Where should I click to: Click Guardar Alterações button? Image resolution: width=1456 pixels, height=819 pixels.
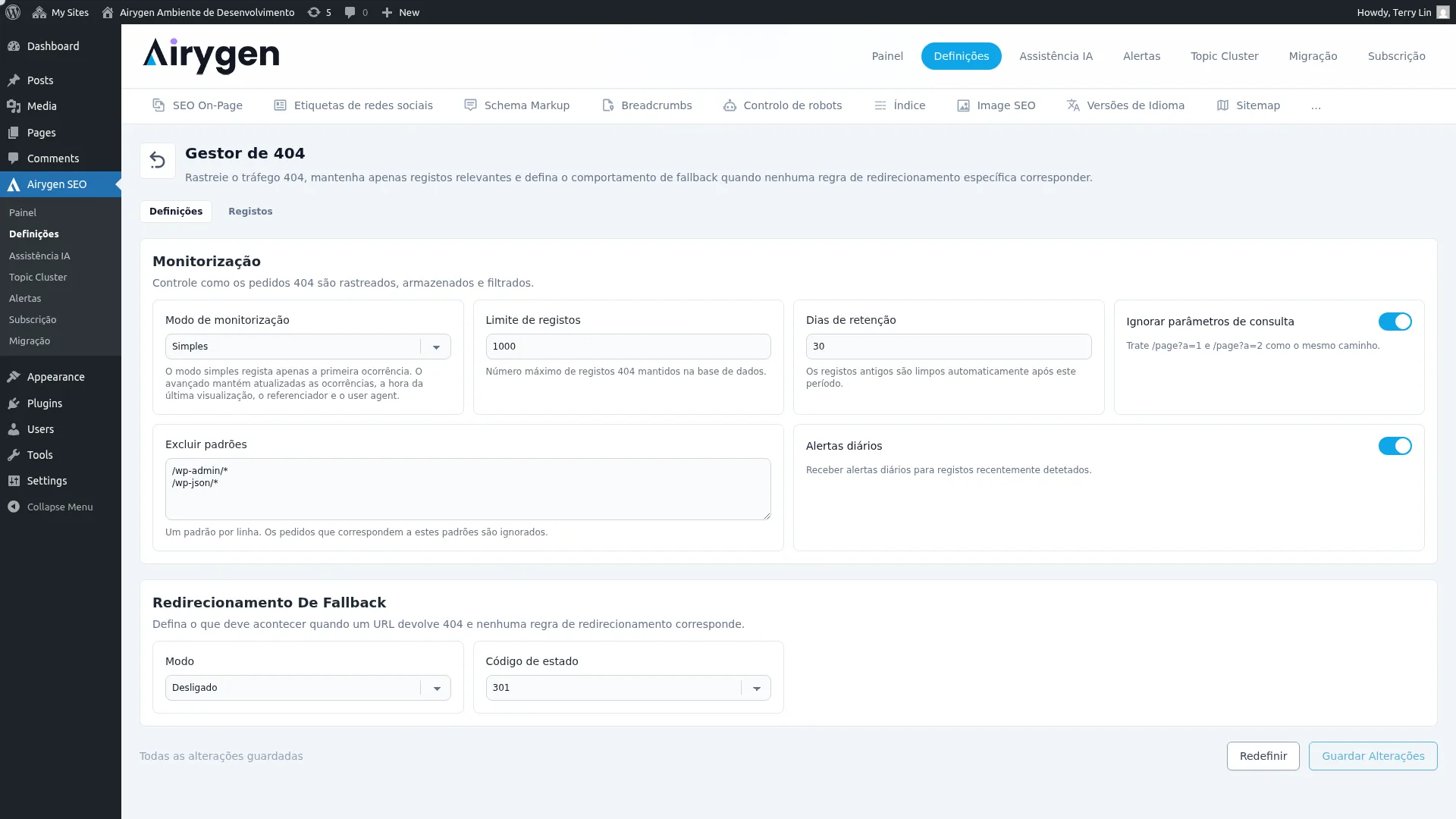1373,756
